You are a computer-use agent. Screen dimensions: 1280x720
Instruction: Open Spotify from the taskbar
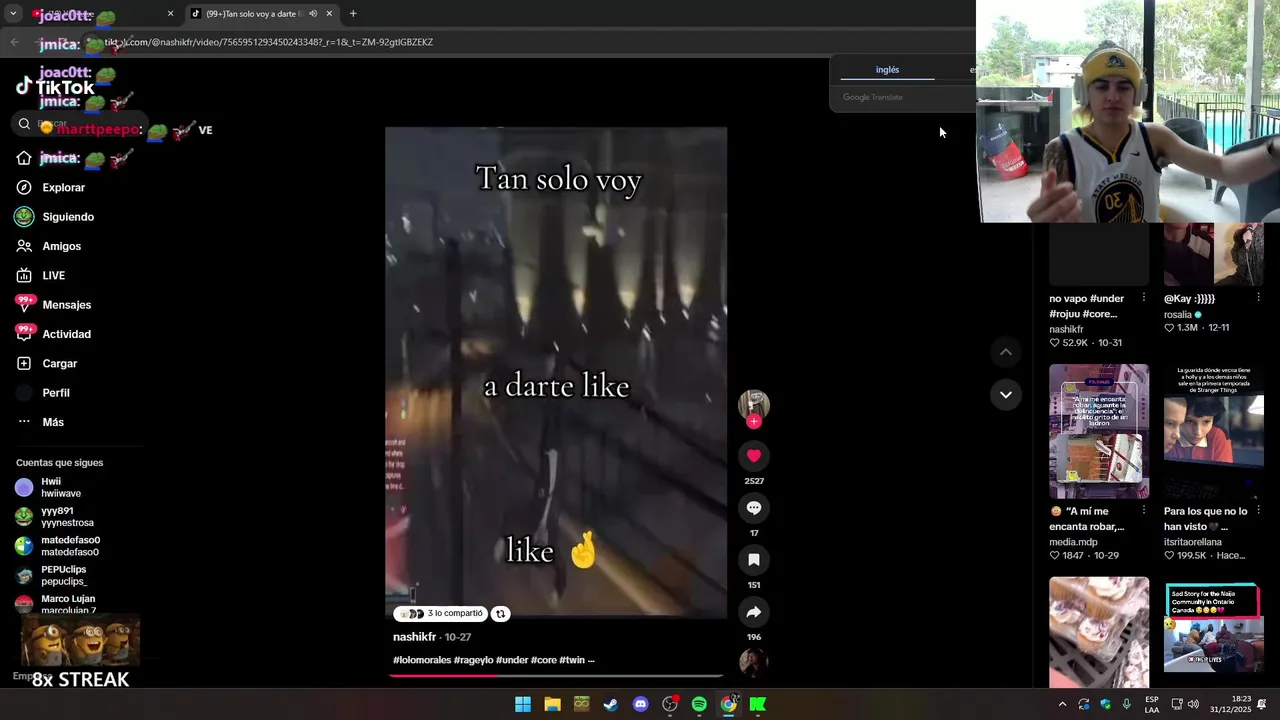(699, 705)
